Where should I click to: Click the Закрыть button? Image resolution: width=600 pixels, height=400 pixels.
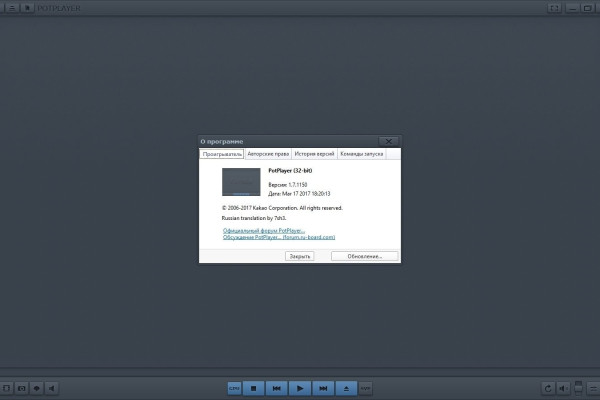tap(300, 256)
